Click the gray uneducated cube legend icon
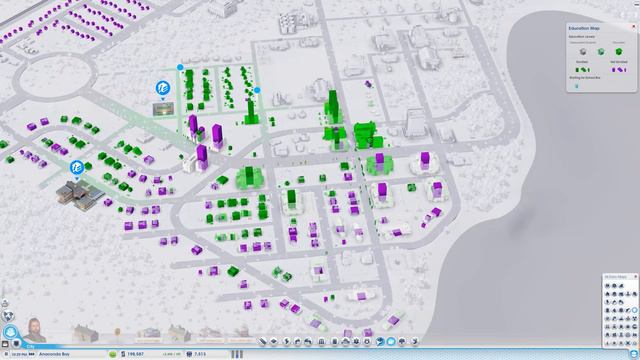This screenshot has height=360, width=640. coord(583,51)
